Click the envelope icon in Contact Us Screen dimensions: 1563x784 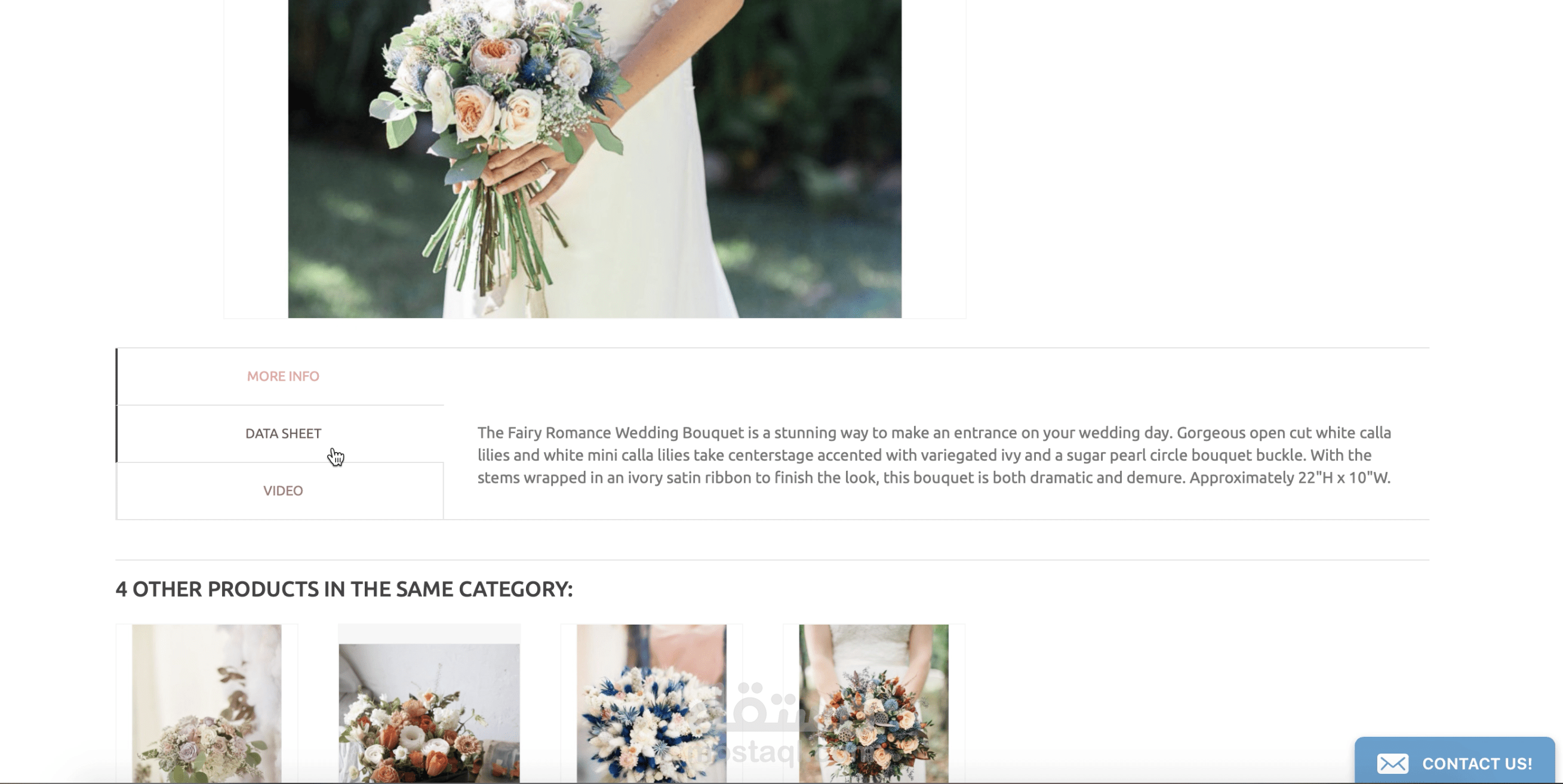(x=1392, y=763)
